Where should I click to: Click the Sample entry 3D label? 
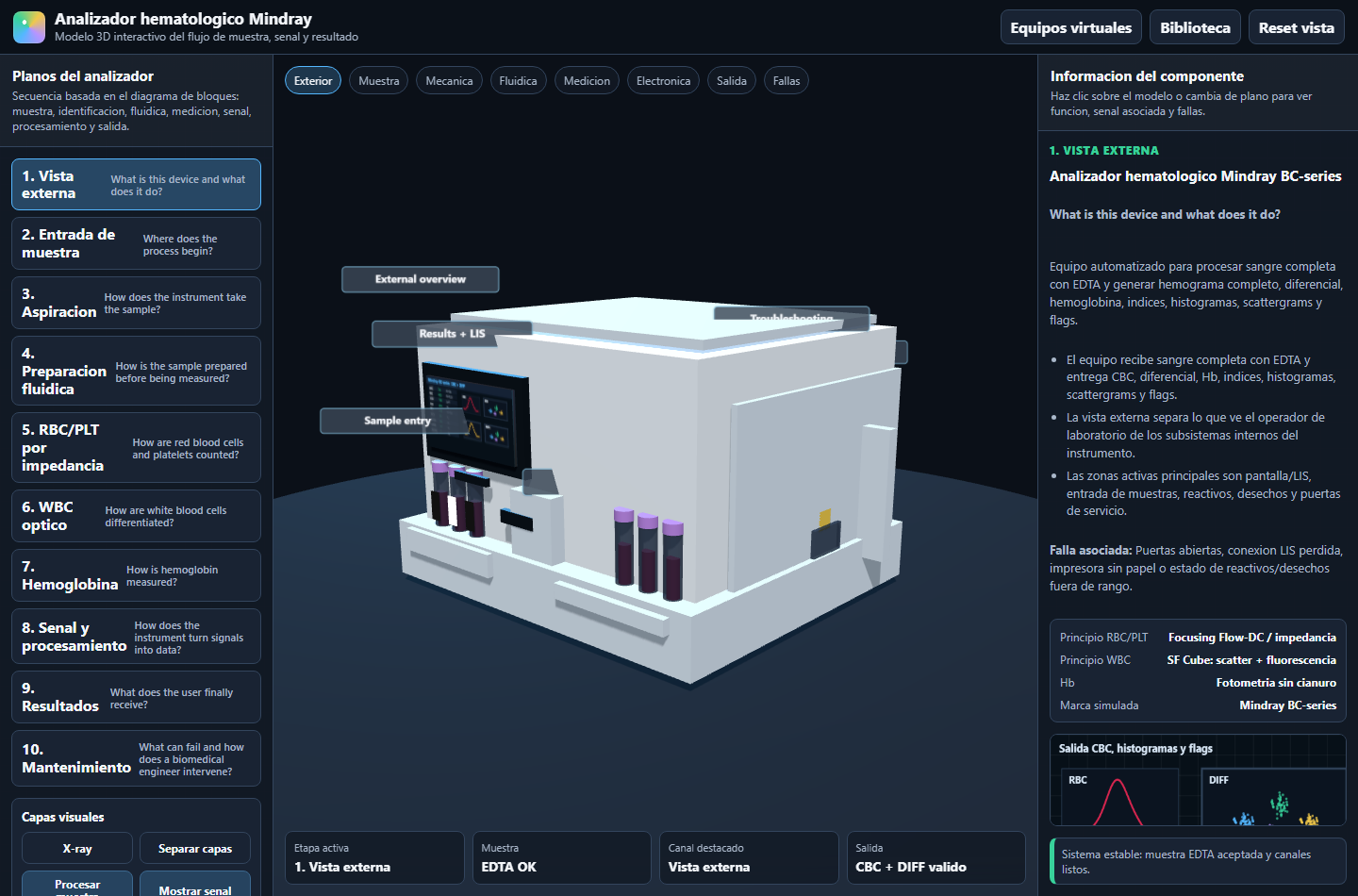397,421
